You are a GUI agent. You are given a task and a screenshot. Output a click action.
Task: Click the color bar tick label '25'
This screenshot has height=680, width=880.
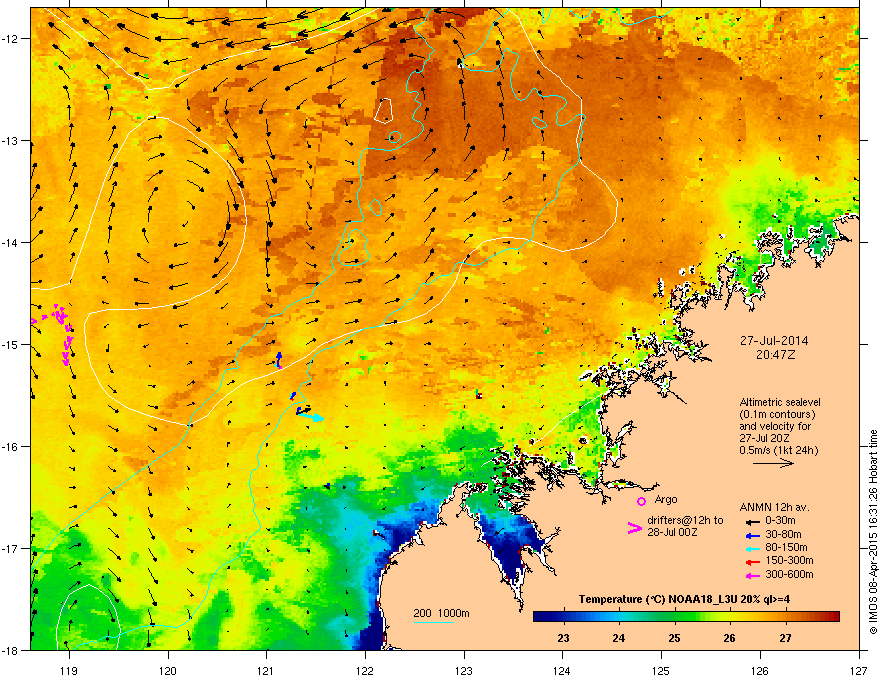[x=674, y=638]
